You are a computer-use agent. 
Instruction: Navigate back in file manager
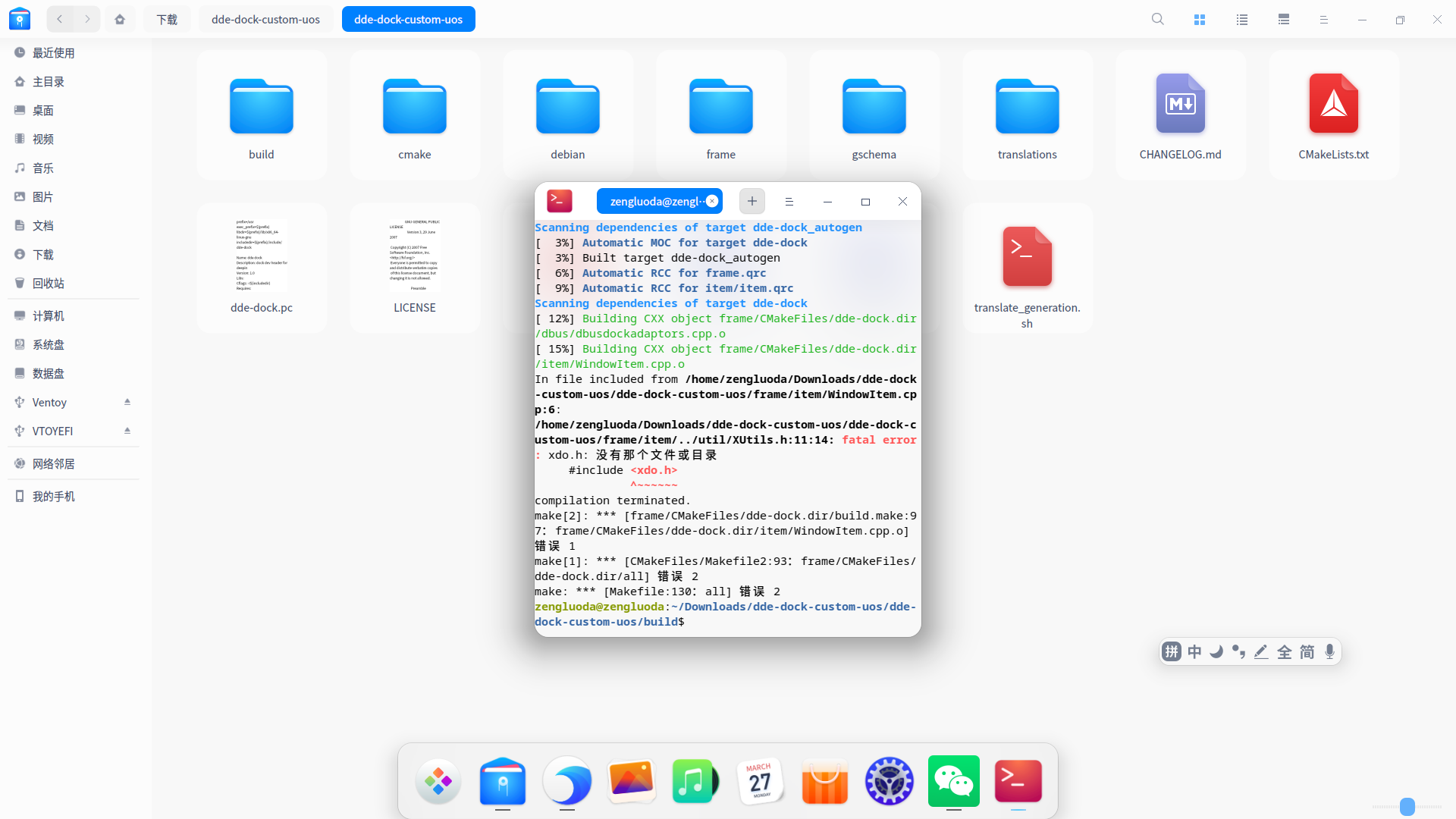[x=60, y=19]
